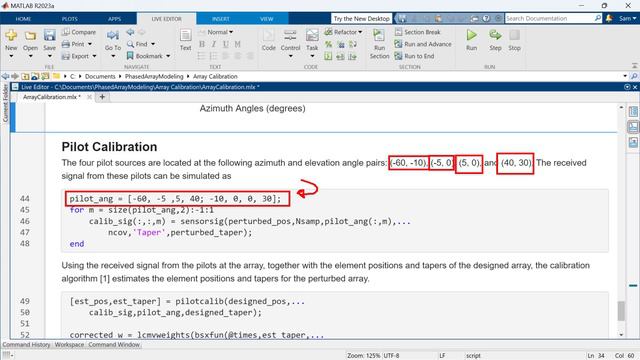Switch to the PLOTS tab
The image size is (640, 360).
pyautogui.click(x=69, y=19)
